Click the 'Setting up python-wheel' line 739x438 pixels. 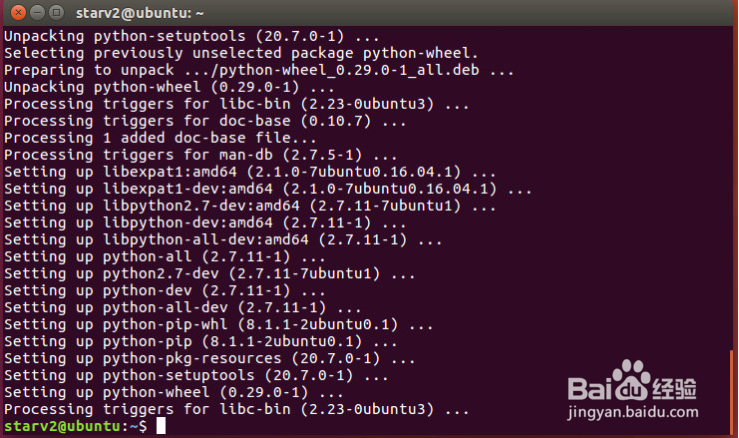point(173,392)
